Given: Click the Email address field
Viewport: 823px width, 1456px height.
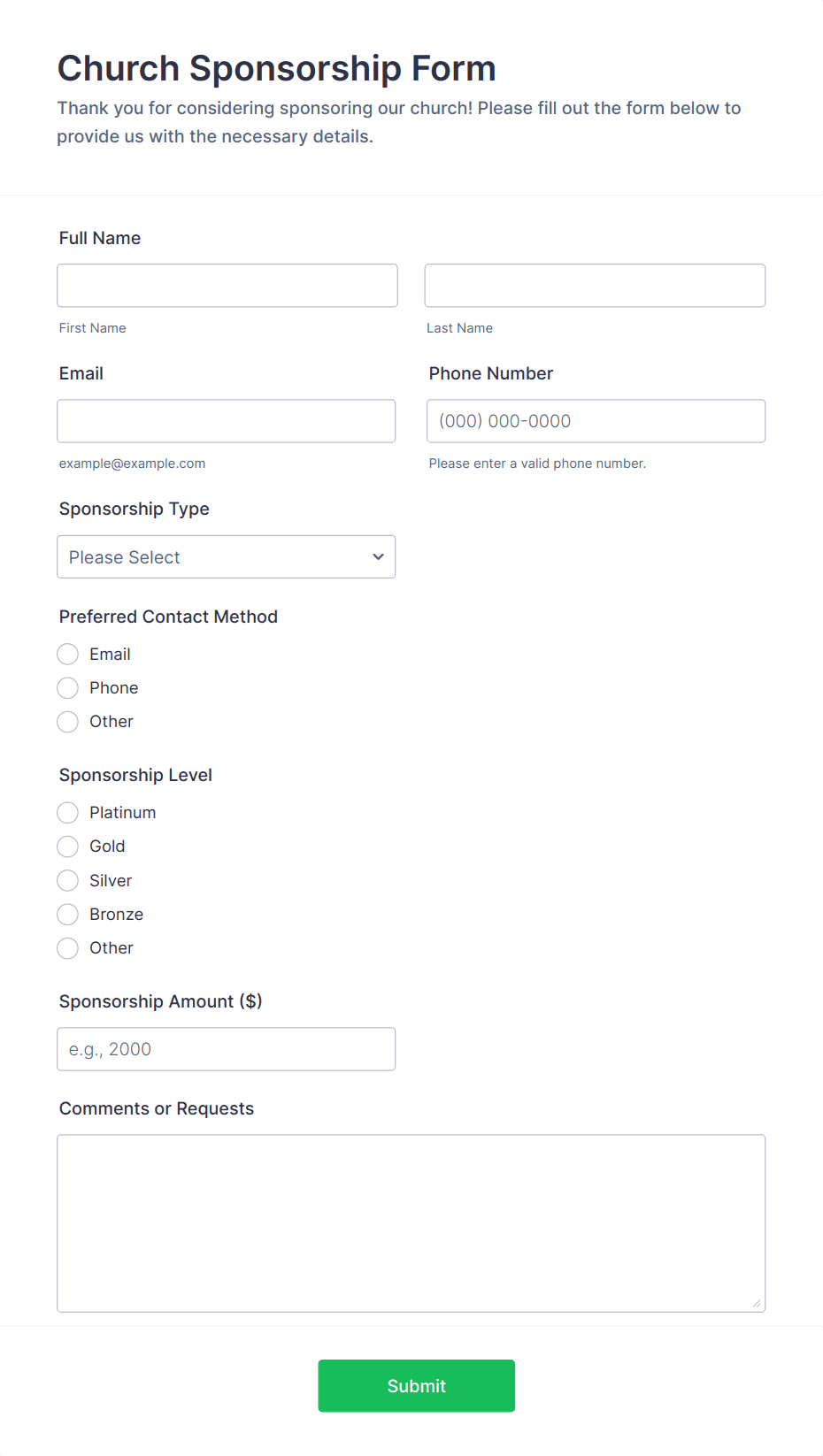Looking at the screenshot, I should pyautogui.click(x=226, y=420).
